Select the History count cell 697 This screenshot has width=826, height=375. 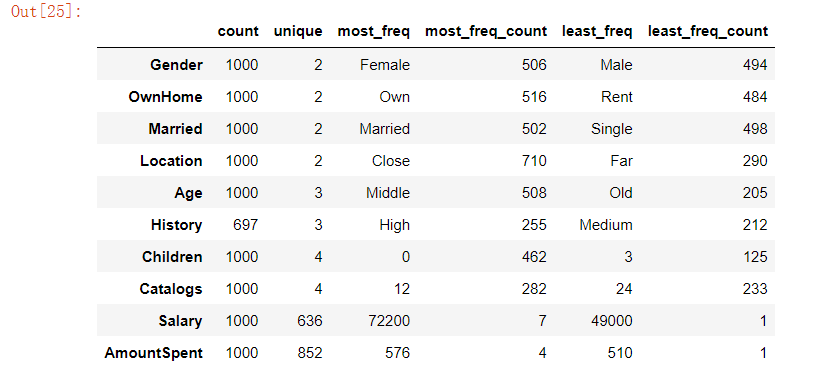[245, 225]
